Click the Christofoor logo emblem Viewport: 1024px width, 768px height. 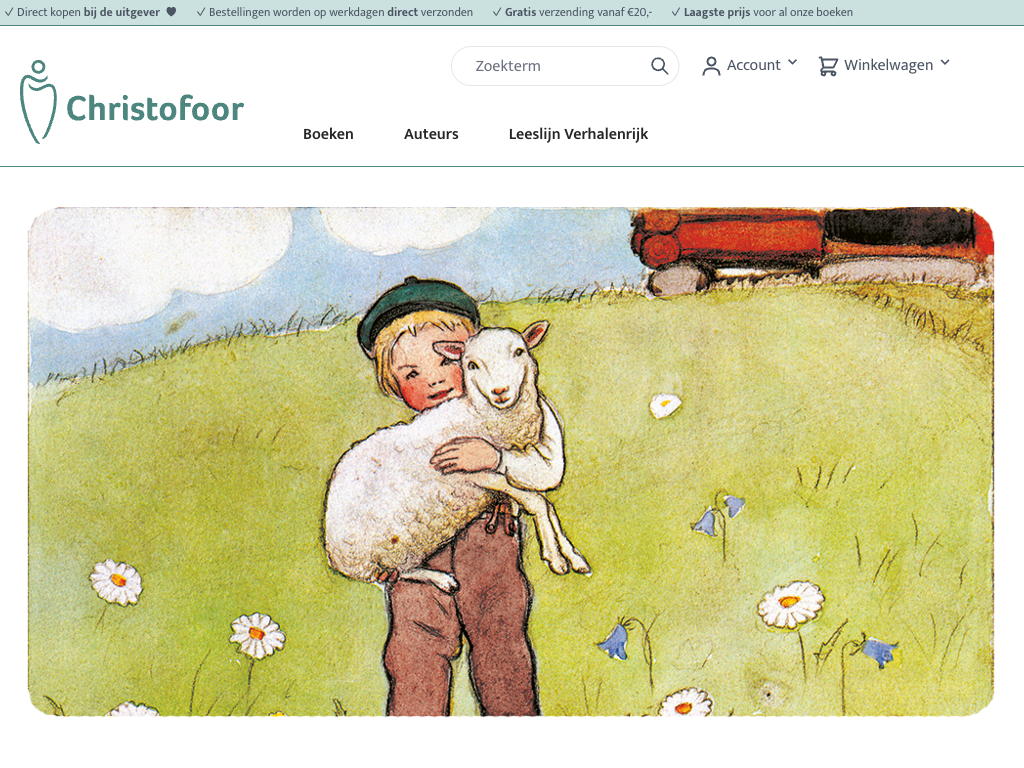pos(38,102)
